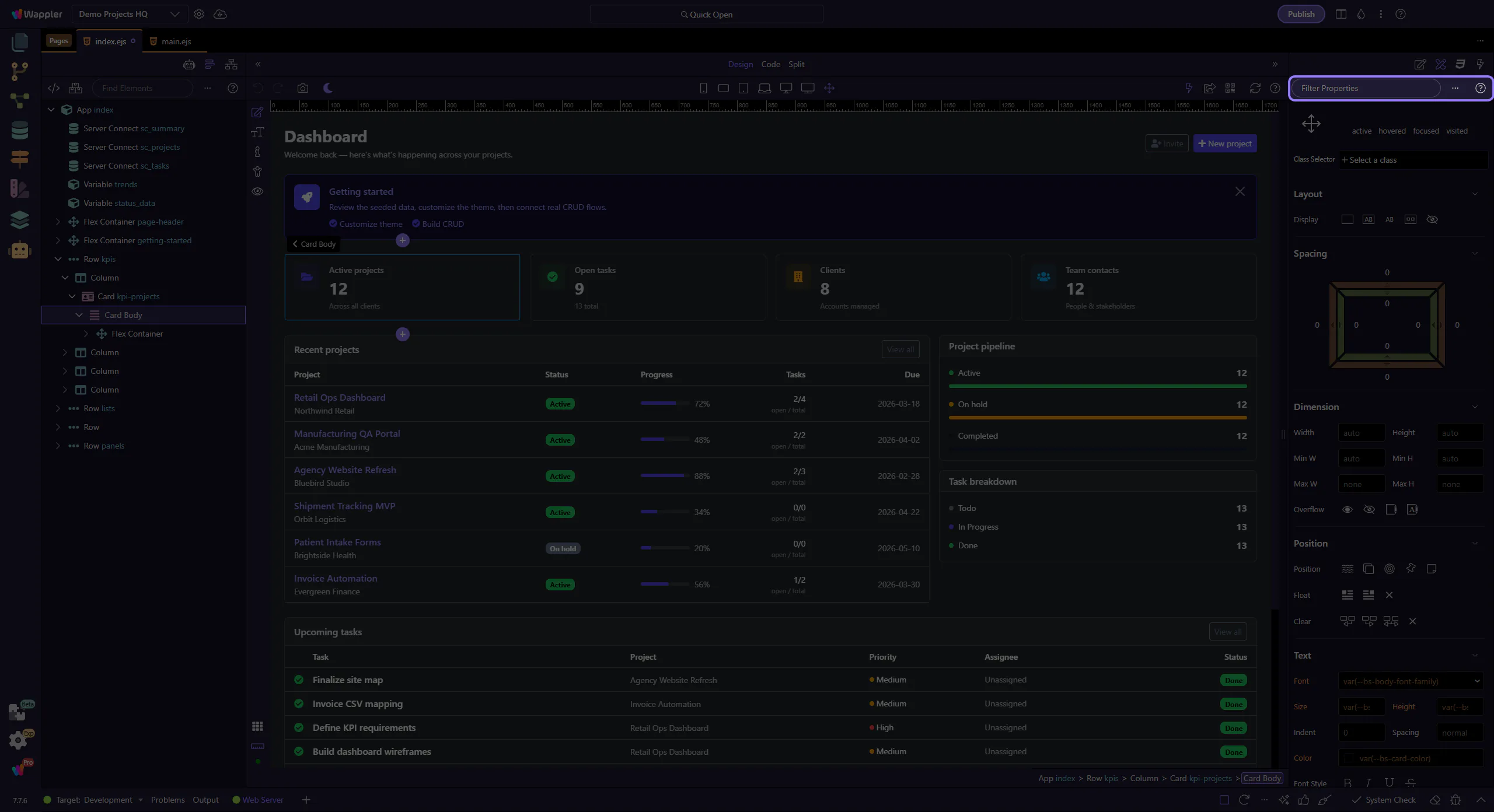The height and width of the screenshot is (812, 1494).
Task: Click the Publish button
Action: click(x=1301, y=14)
